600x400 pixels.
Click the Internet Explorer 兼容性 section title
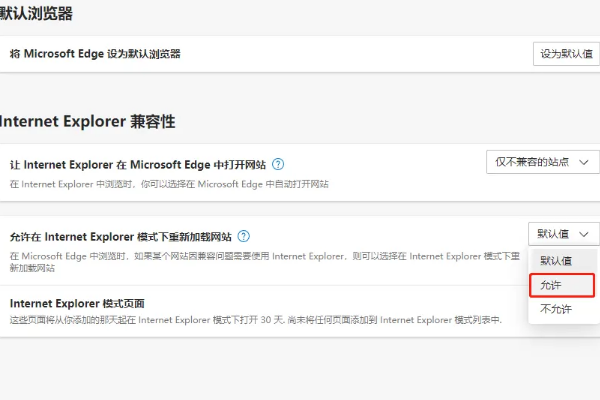87,121
